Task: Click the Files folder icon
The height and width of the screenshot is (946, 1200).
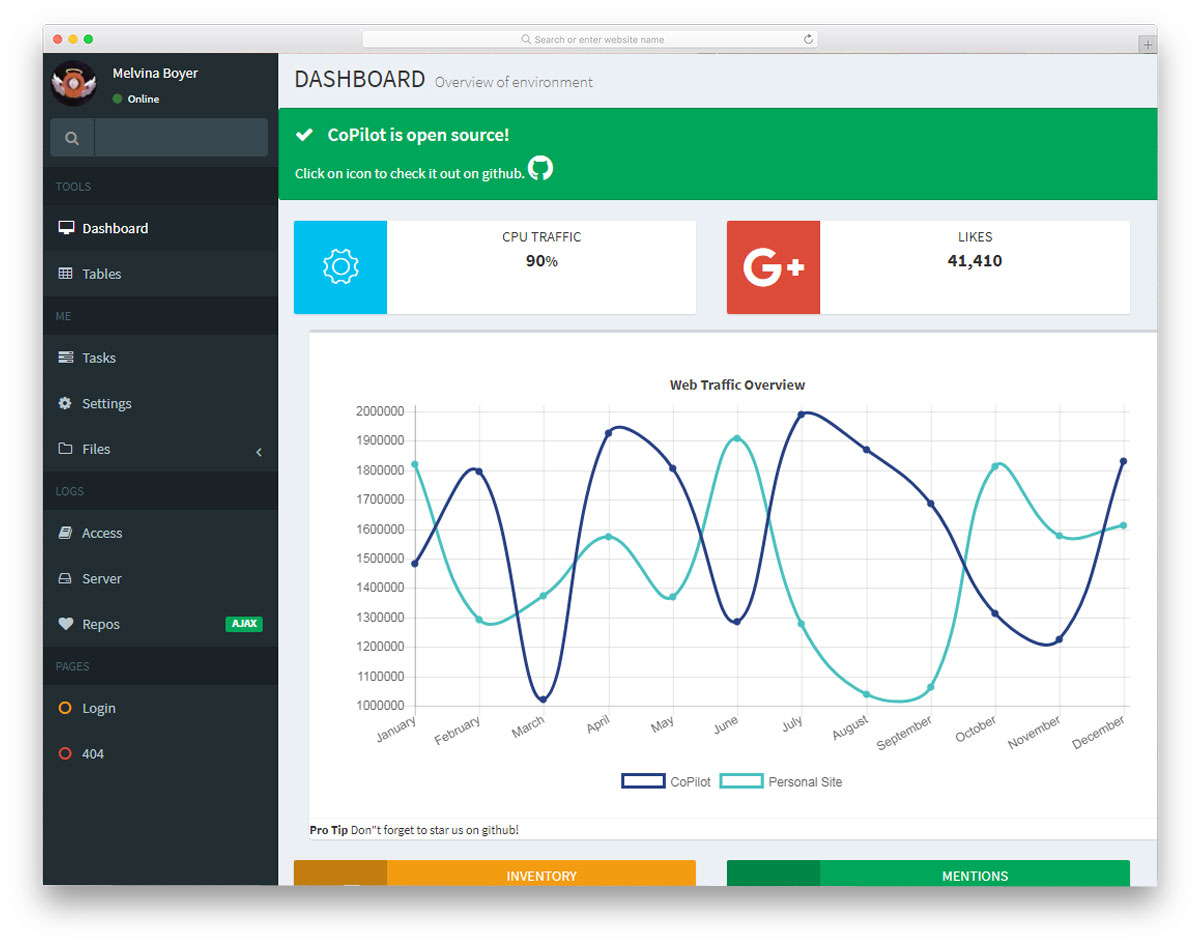Action: [66, 449]
